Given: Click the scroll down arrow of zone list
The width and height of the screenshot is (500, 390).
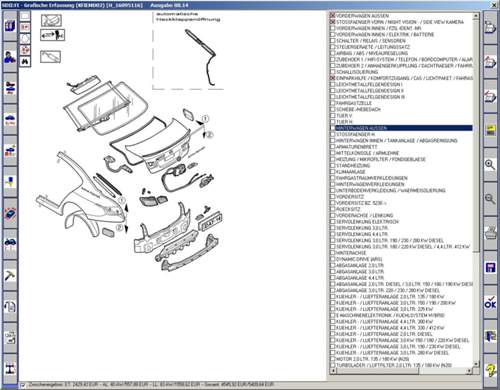Looking at the screenshot, I should [476, 364].
